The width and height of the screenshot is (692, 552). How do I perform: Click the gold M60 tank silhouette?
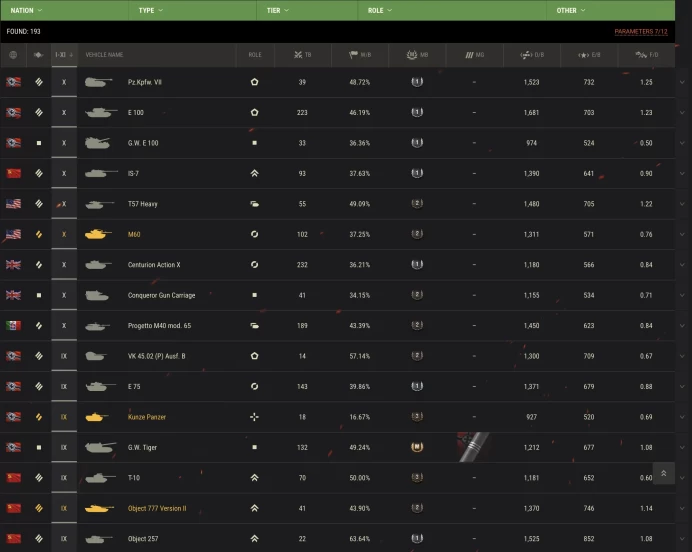[98, 234]
